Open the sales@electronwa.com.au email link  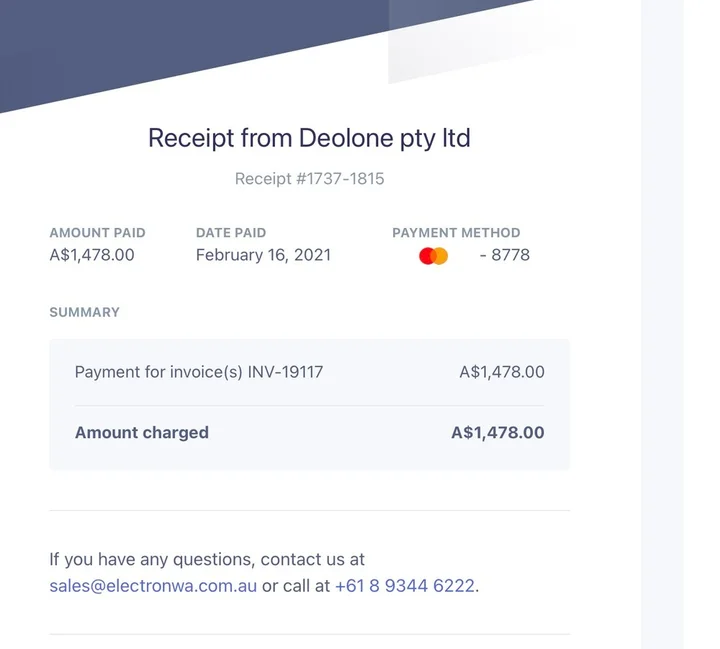click(153, 586)
